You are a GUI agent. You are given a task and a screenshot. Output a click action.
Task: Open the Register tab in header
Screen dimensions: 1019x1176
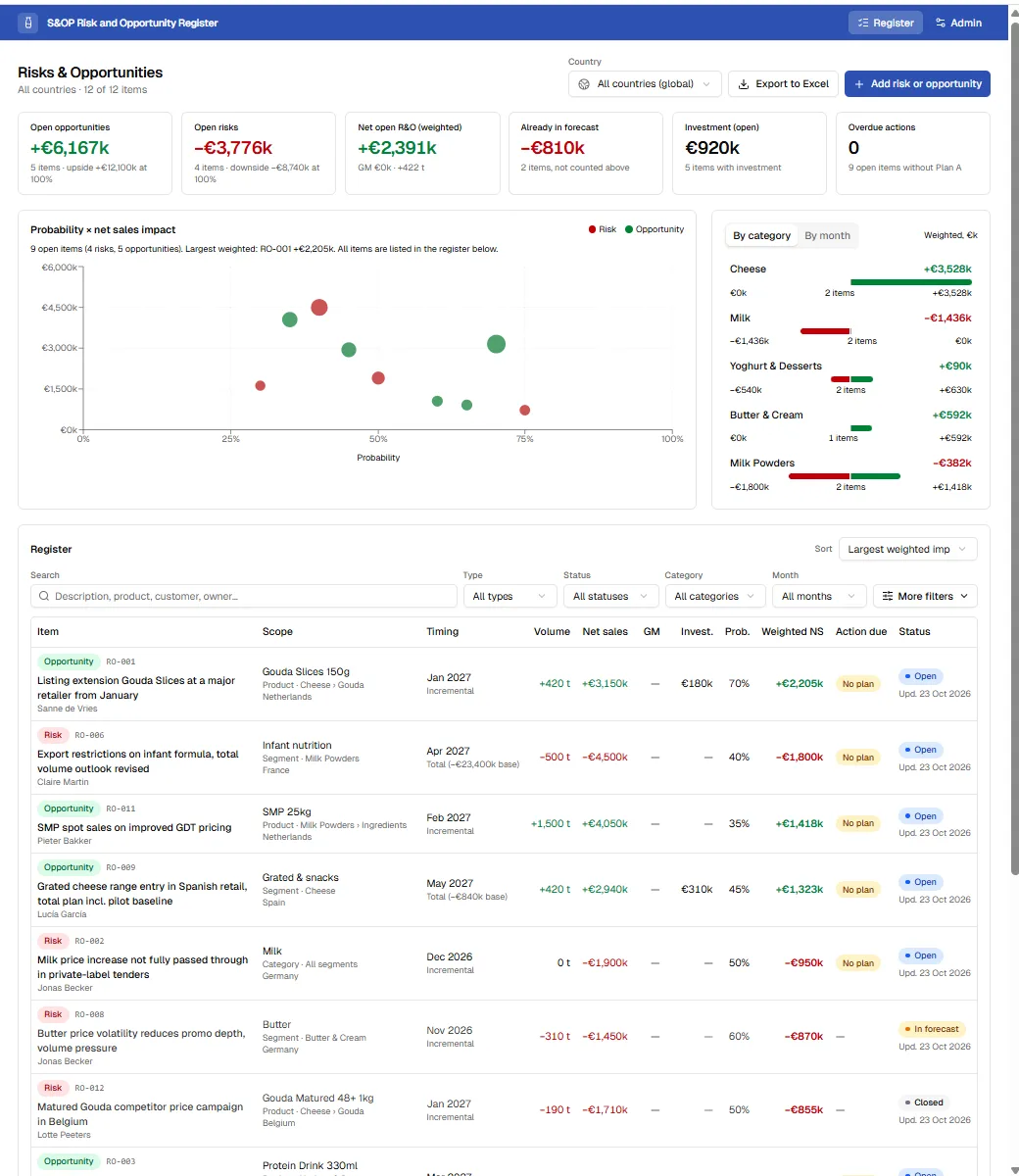[x=885, y=23]
